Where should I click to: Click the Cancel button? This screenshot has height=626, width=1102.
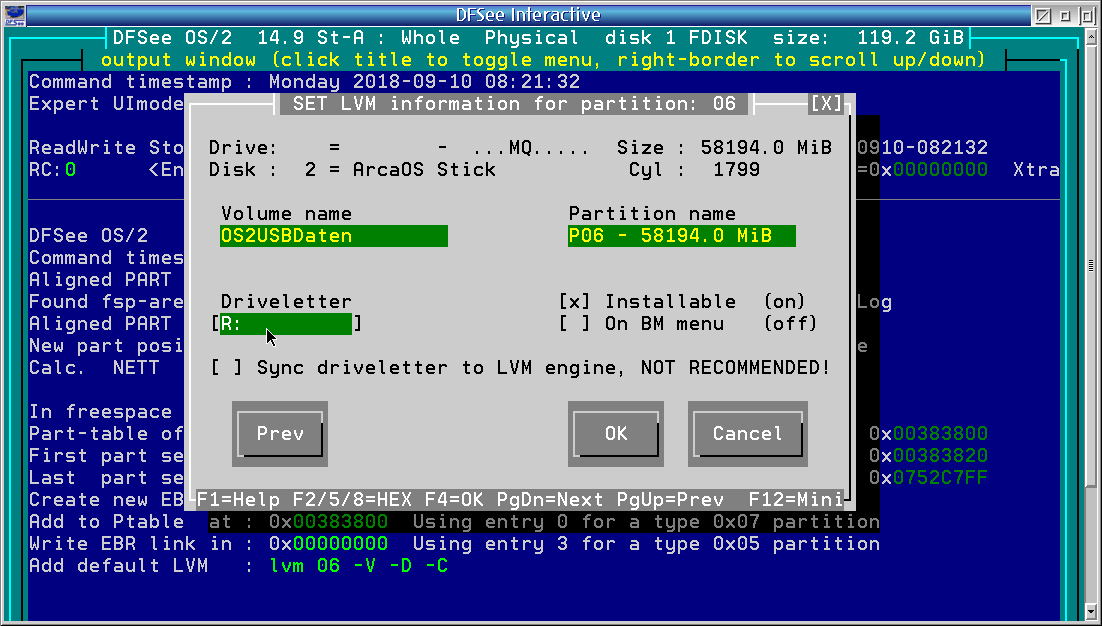point(748,433)
